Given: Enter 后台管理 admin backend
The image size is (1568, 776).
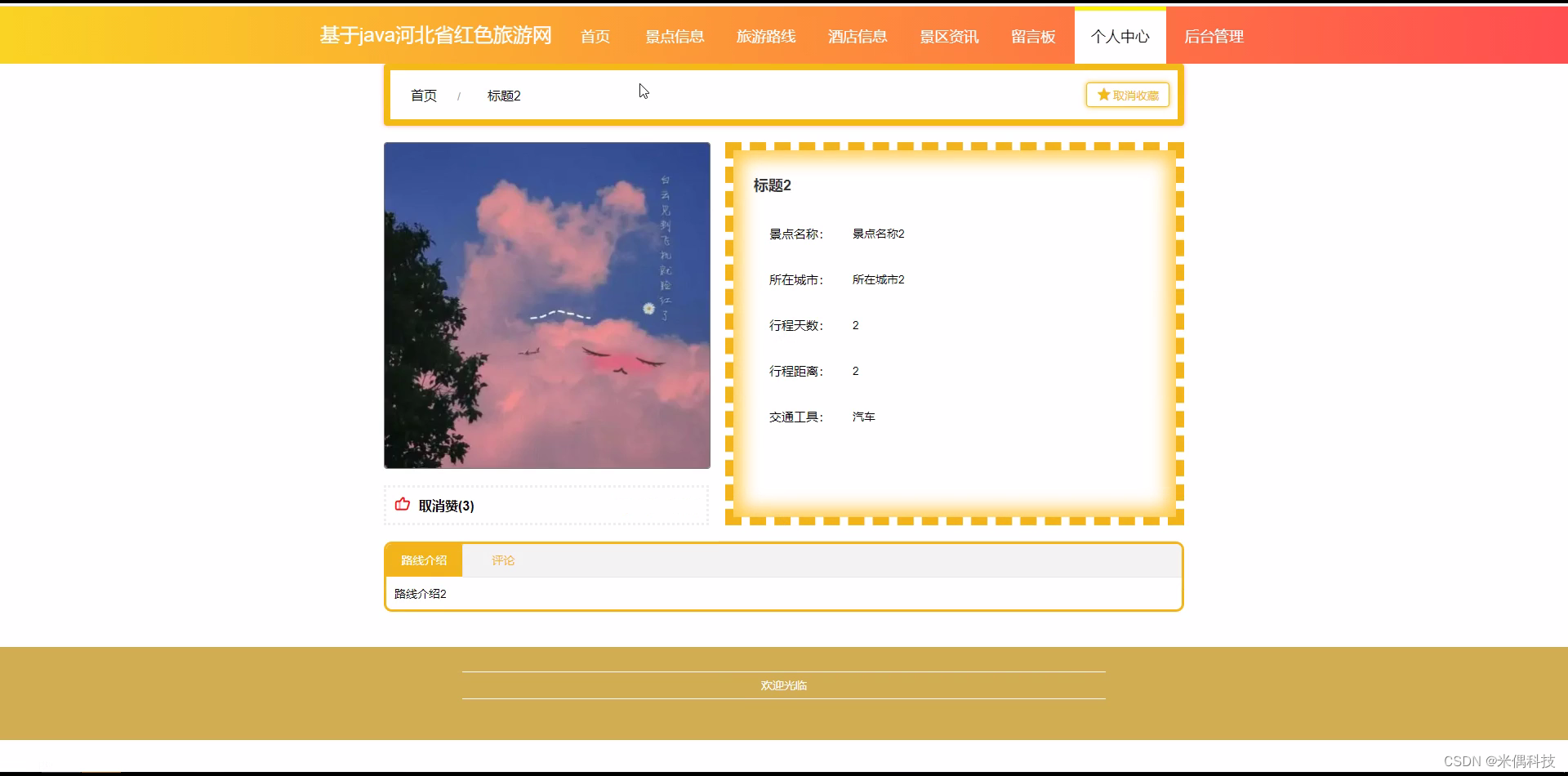Looking at the screenshot, I should 1214,36.
